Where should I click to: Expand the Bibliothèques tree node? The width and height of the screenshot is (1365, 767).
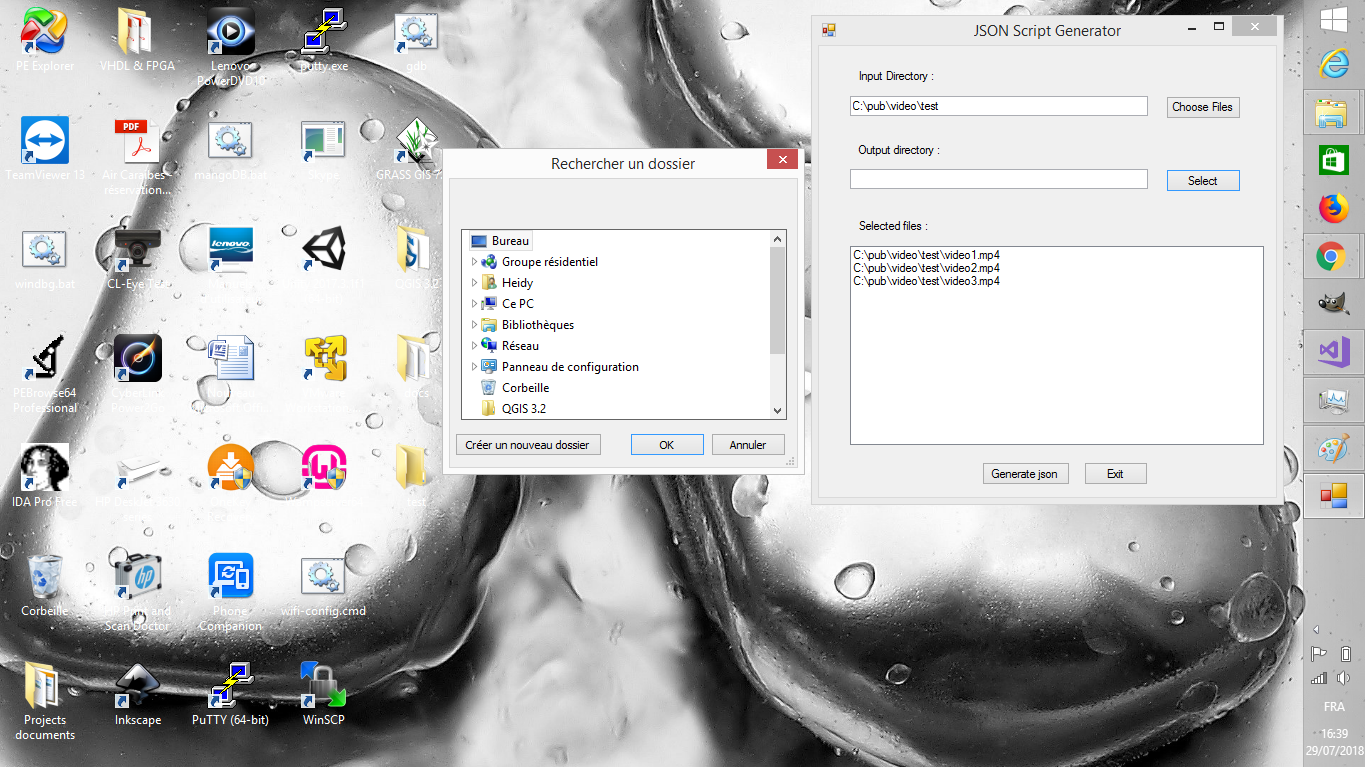tap(474, 325)
